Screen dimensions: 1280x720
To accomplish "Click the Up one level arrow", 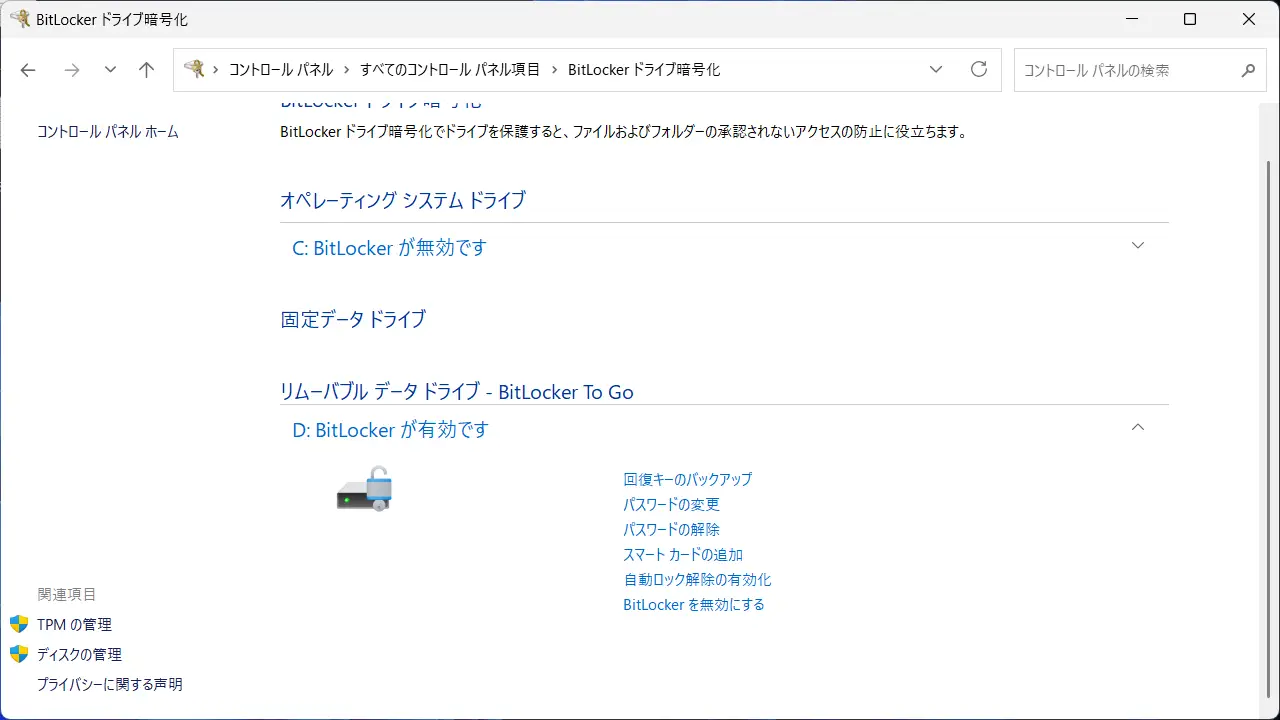I will 147,70.
